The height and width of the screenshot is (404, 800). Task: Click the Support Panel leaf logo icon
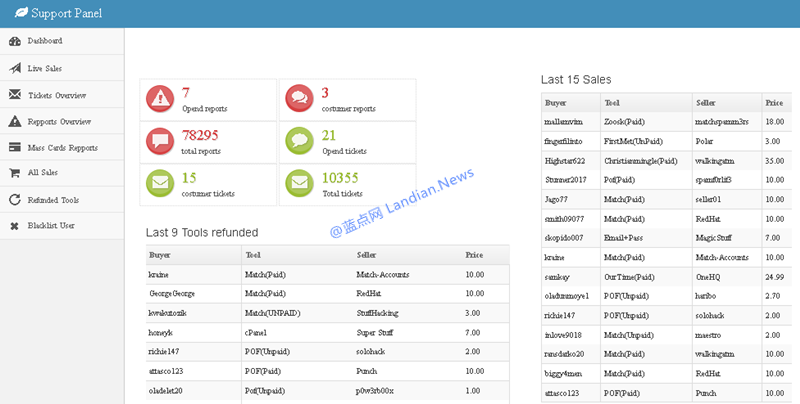(17, 14)
